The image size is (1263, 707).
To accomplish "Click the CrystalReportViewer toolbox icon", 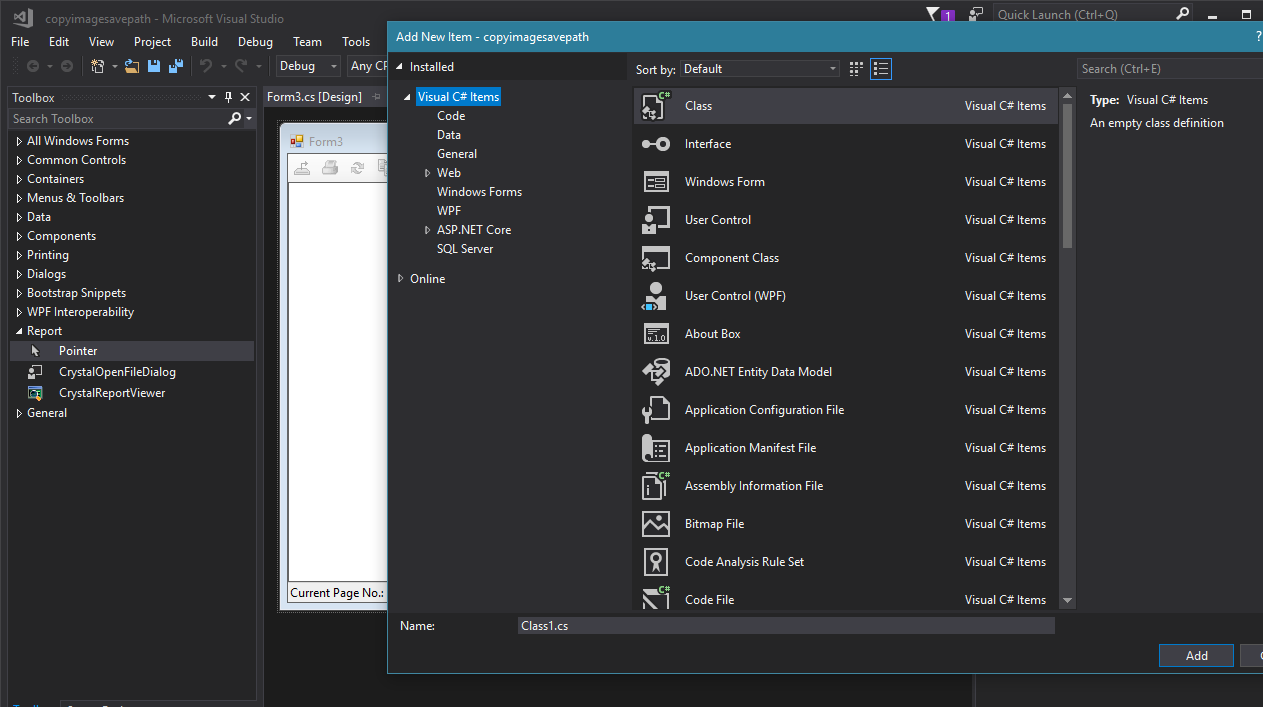I will (36, 393).
